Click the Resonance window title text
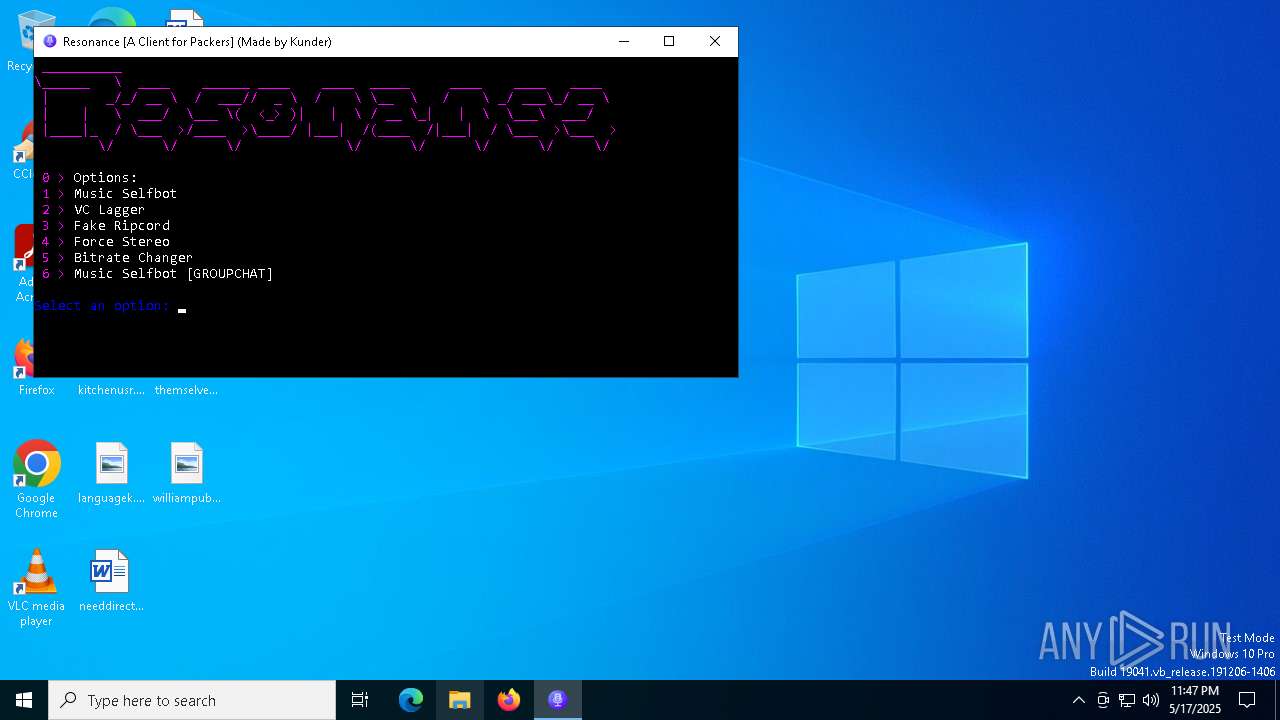This screenshot has width=1280, height=720. click(197, 41)
